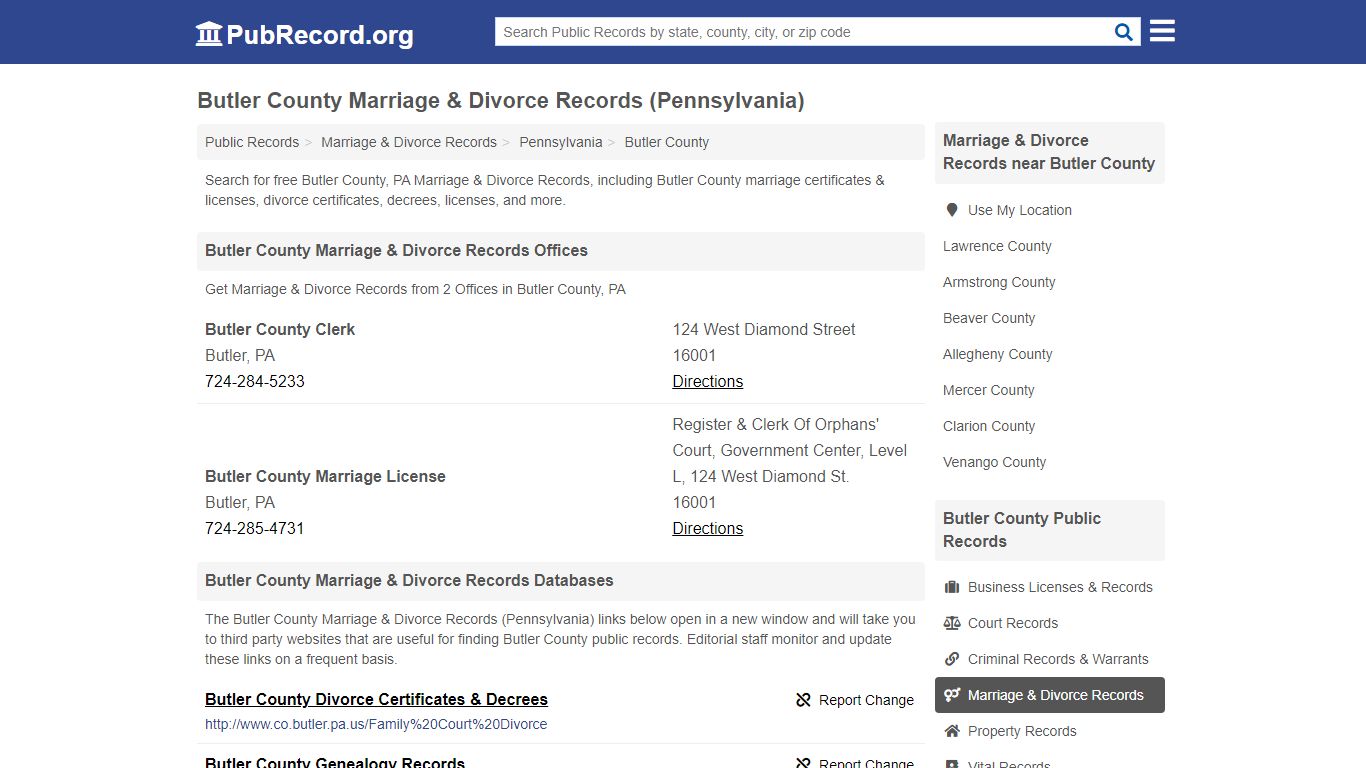
Task: Open Butler County Genealogy Records link
Action: (x=335, y=762)
